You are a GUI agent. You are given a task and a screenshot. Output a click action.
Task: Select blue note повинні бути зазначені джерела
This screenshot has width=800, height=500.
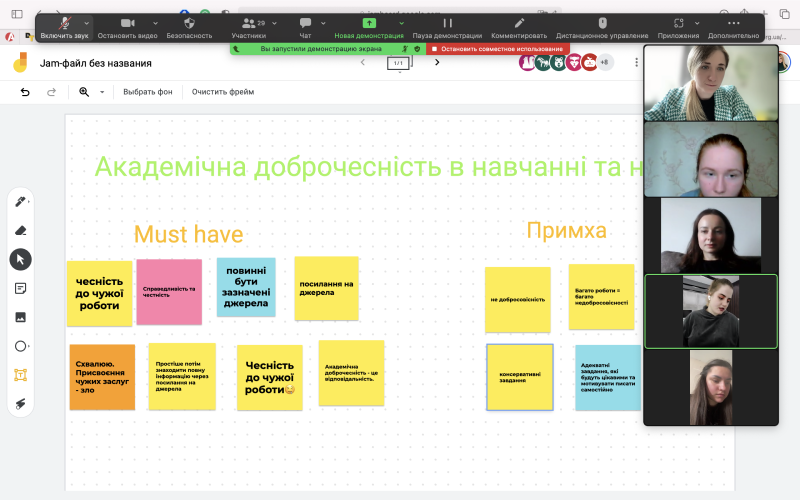point(246,287)
